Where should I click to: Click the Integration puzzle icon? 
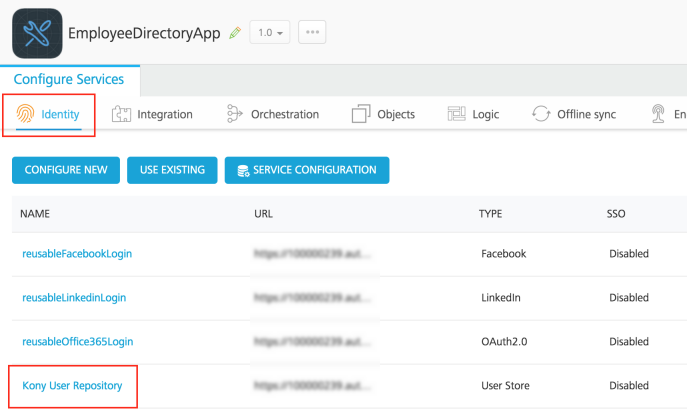click(x=121, y=114)
